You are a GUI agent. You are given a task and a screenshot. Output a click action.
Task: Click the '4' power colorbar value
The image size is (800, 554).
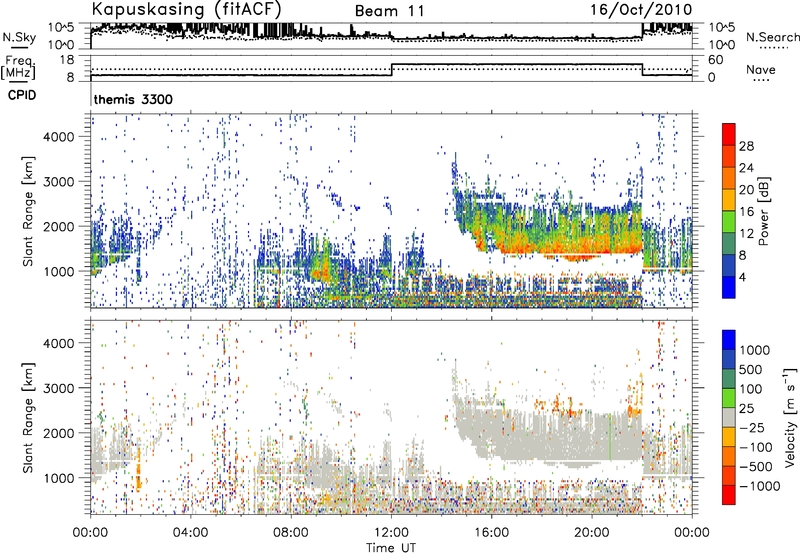point(742,278)
